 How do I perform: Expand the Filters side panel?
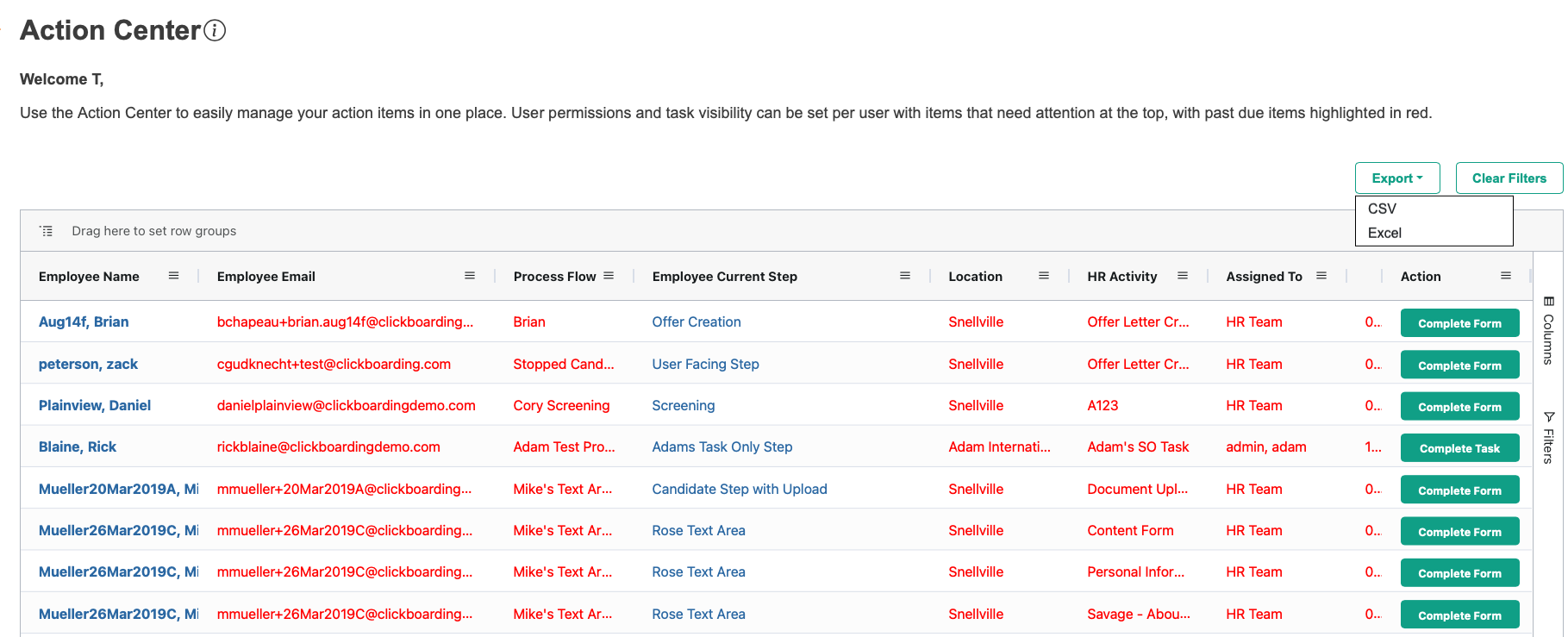(x=1548, y=438)
